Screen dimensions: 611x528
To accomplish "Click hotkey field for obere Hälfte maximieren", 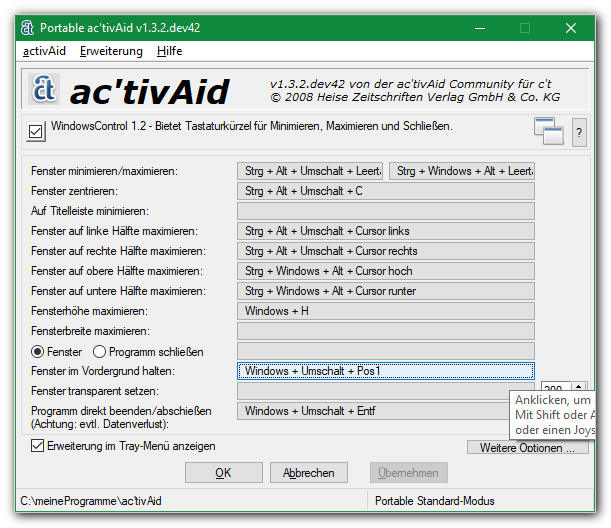I will pos(386,271).
